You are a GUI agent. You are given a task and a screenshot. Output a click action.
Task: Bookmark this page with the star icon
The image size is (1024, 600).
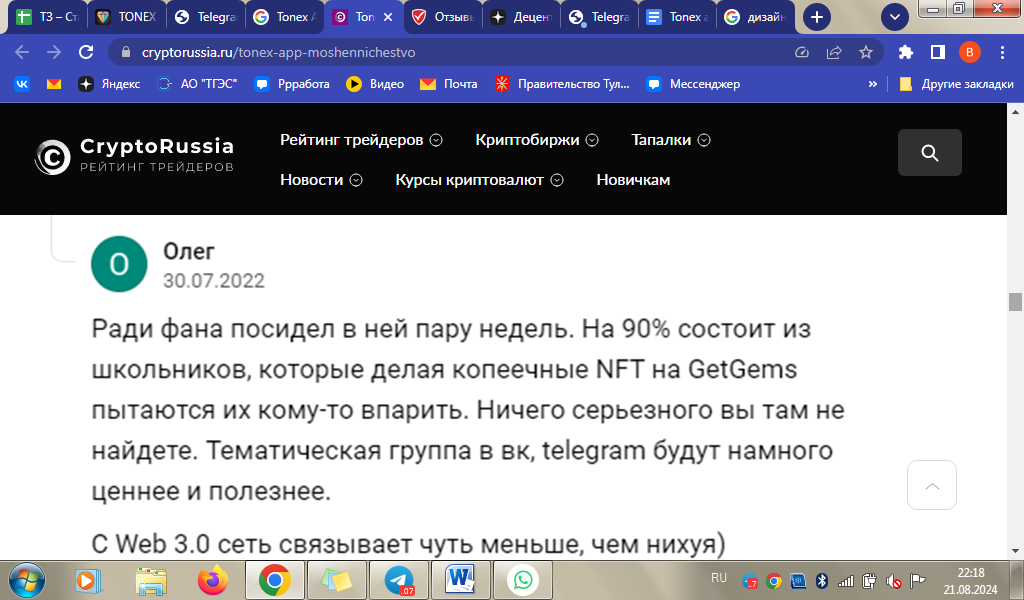865,52
